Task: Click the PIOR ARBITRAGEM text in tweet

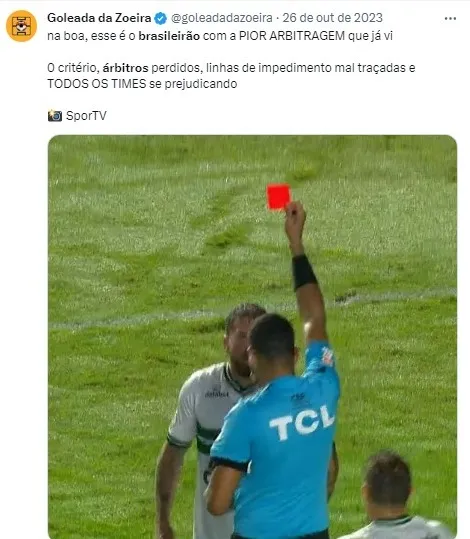Action: (292, 36)
